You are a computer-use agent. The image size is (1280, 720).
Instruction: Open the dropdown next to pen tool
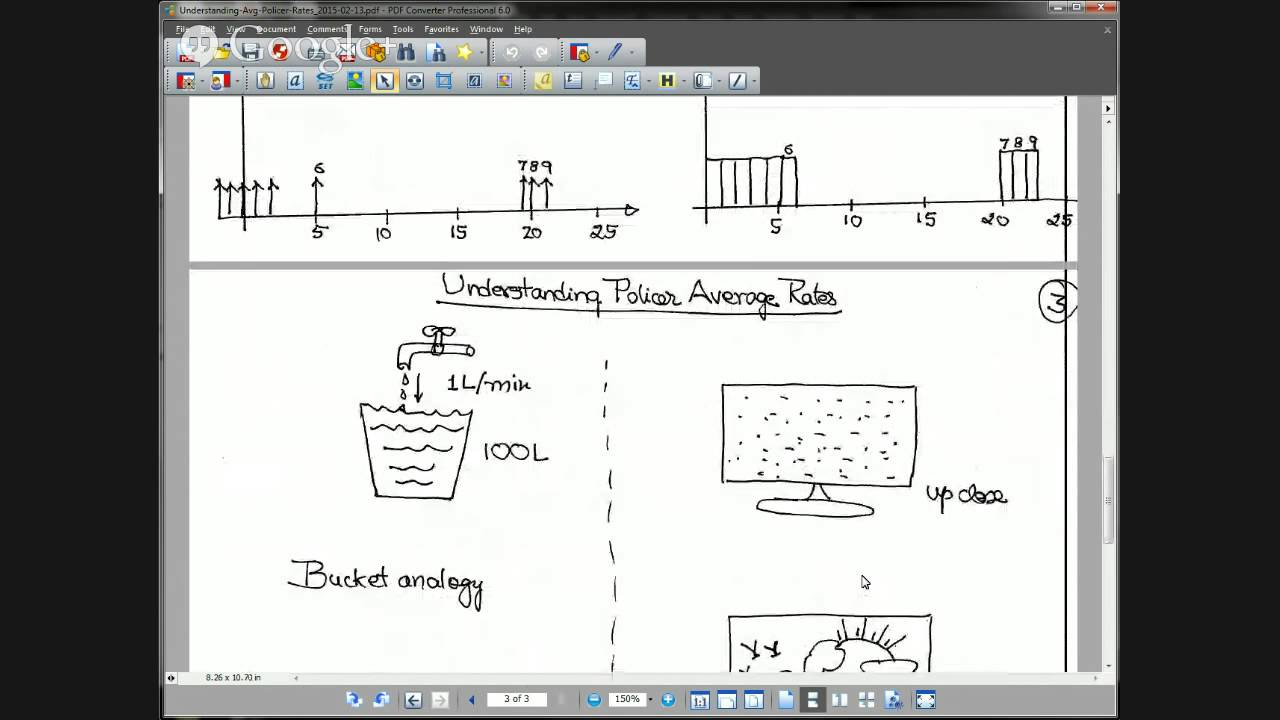(632, 53)
